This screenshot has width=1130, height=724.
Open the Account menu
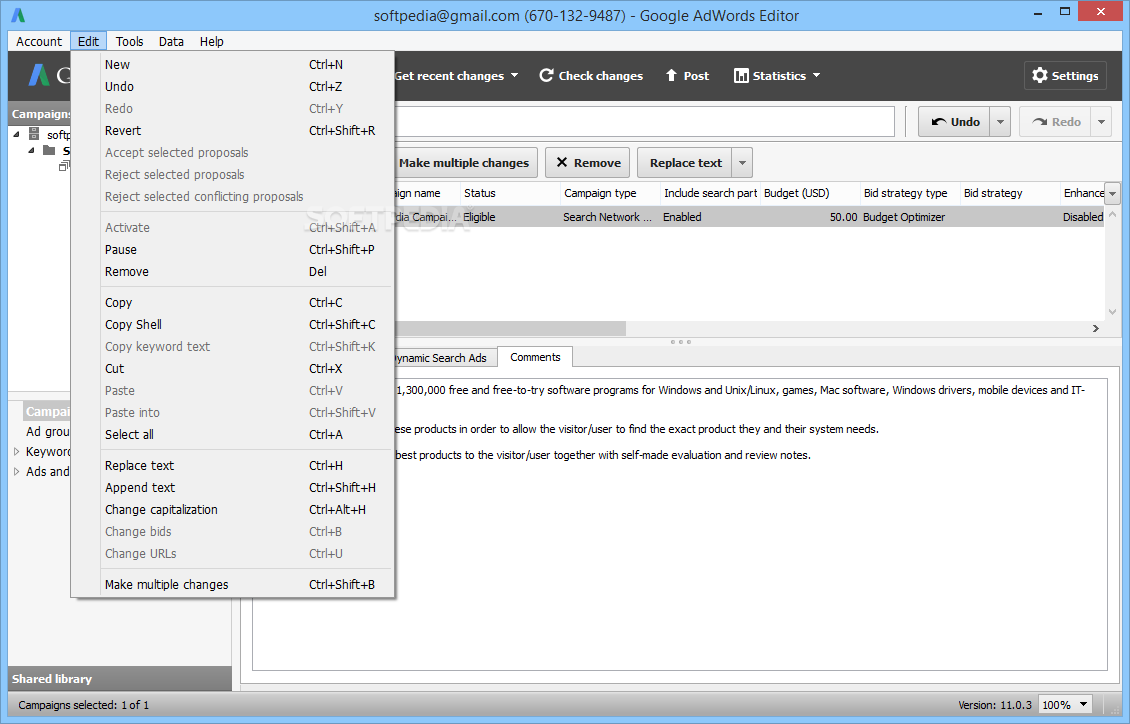click(39, 41)
